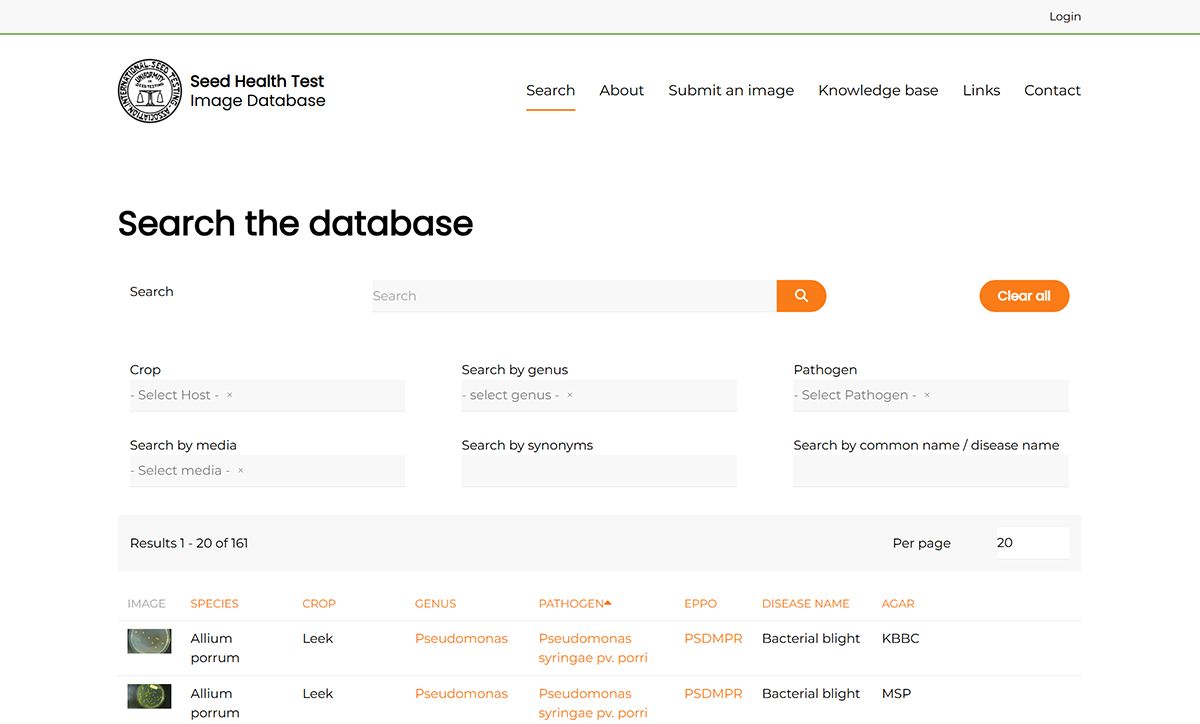The height and width of the screenshot is (724, 1200).
Task: Click the Login link
Action: click(x=1065, y=16)
